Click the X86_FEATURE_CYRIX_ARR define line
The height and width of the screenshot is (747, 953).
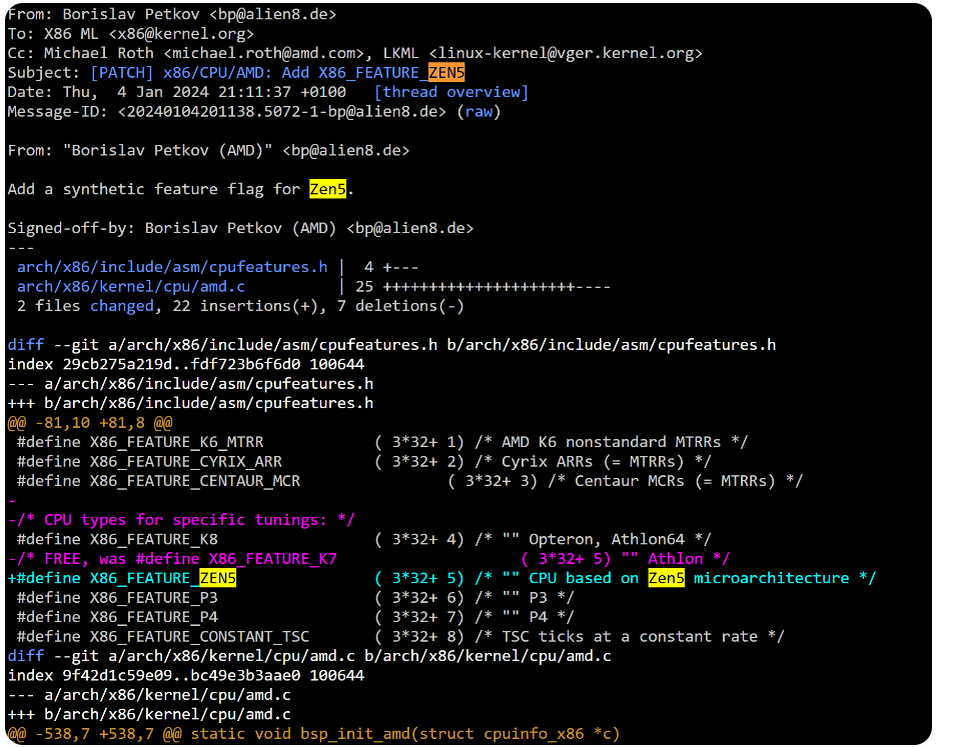(x=364, y=462)
